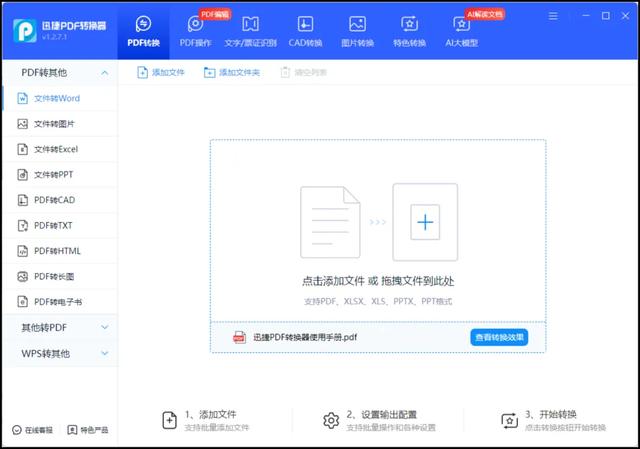Click the 点击添加文件 或 拖拽文件到此处 text
Screen dimensions: 640x449
[x=378, y=281]
